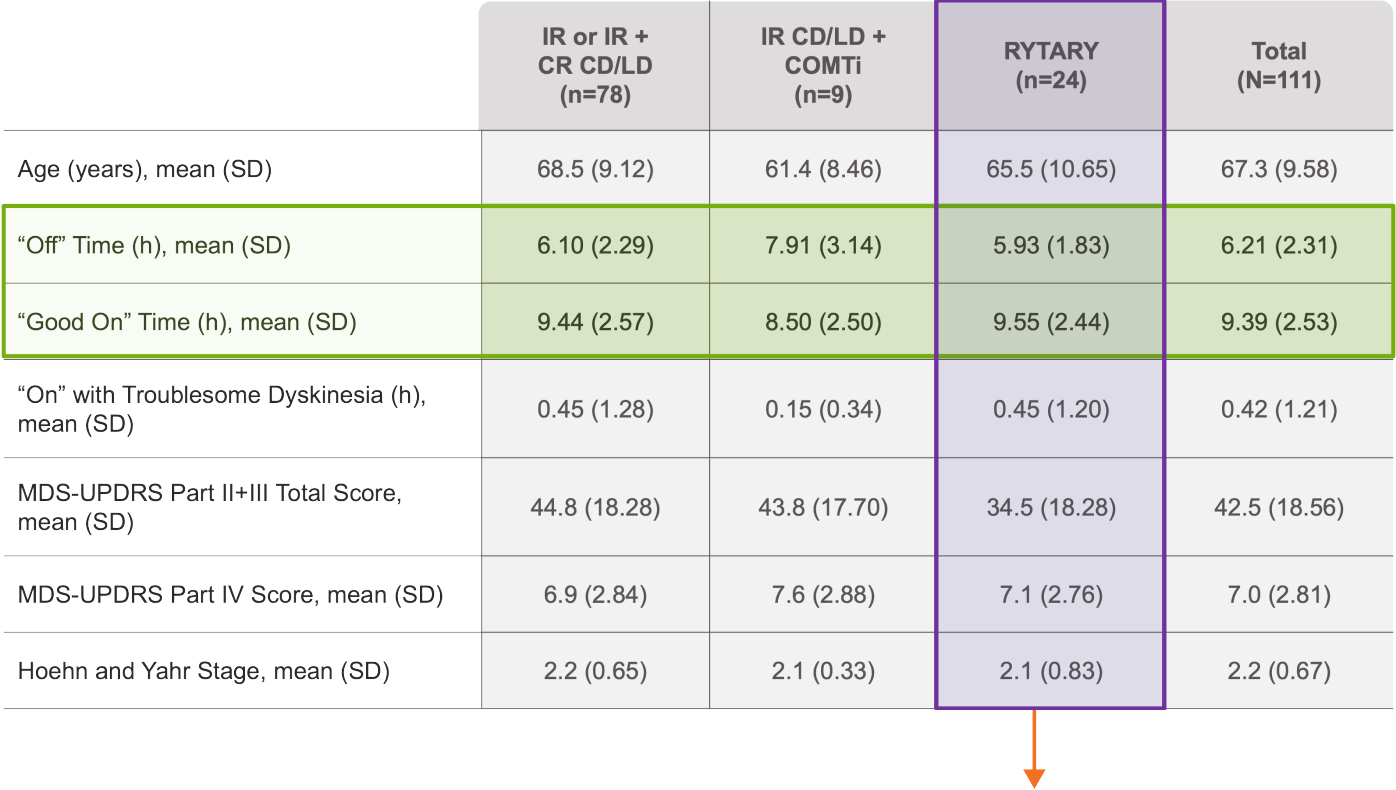Select the IR CD/LD + COMTi column header
This screenshot has width=1396, height=790.
[x=823, y=66]
